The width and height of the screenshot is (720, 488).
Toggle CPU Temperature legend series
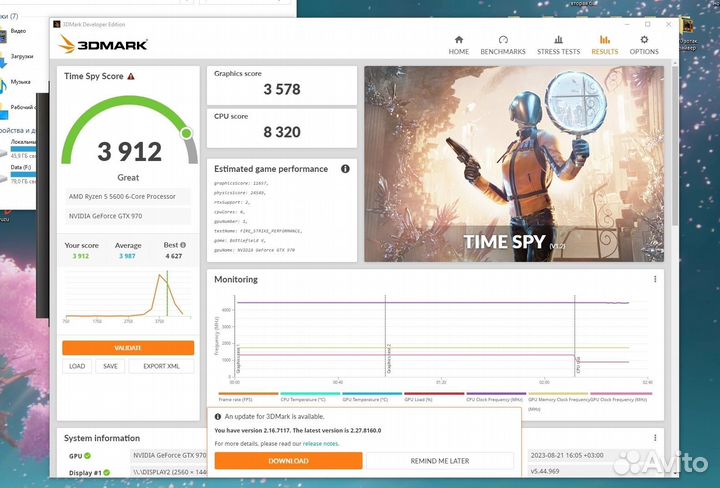coord(310,397)
